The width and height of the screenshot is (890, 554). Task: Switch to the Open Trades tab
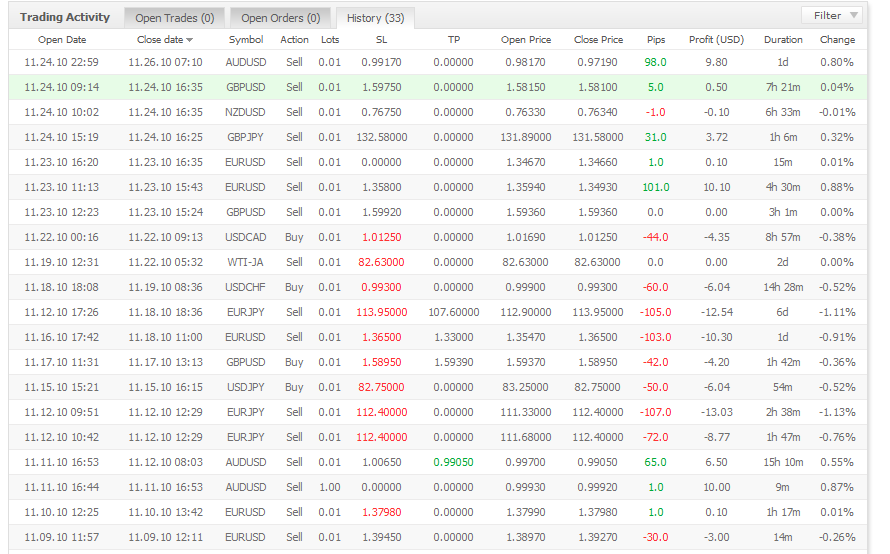[174, 18]
